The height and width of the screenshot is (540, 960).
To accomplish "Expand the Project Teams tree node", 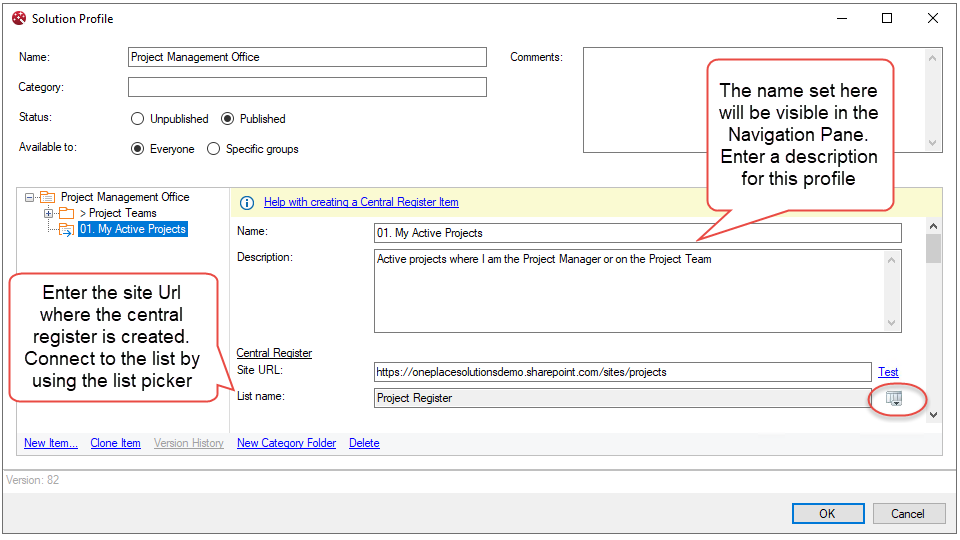I will 48,214.
